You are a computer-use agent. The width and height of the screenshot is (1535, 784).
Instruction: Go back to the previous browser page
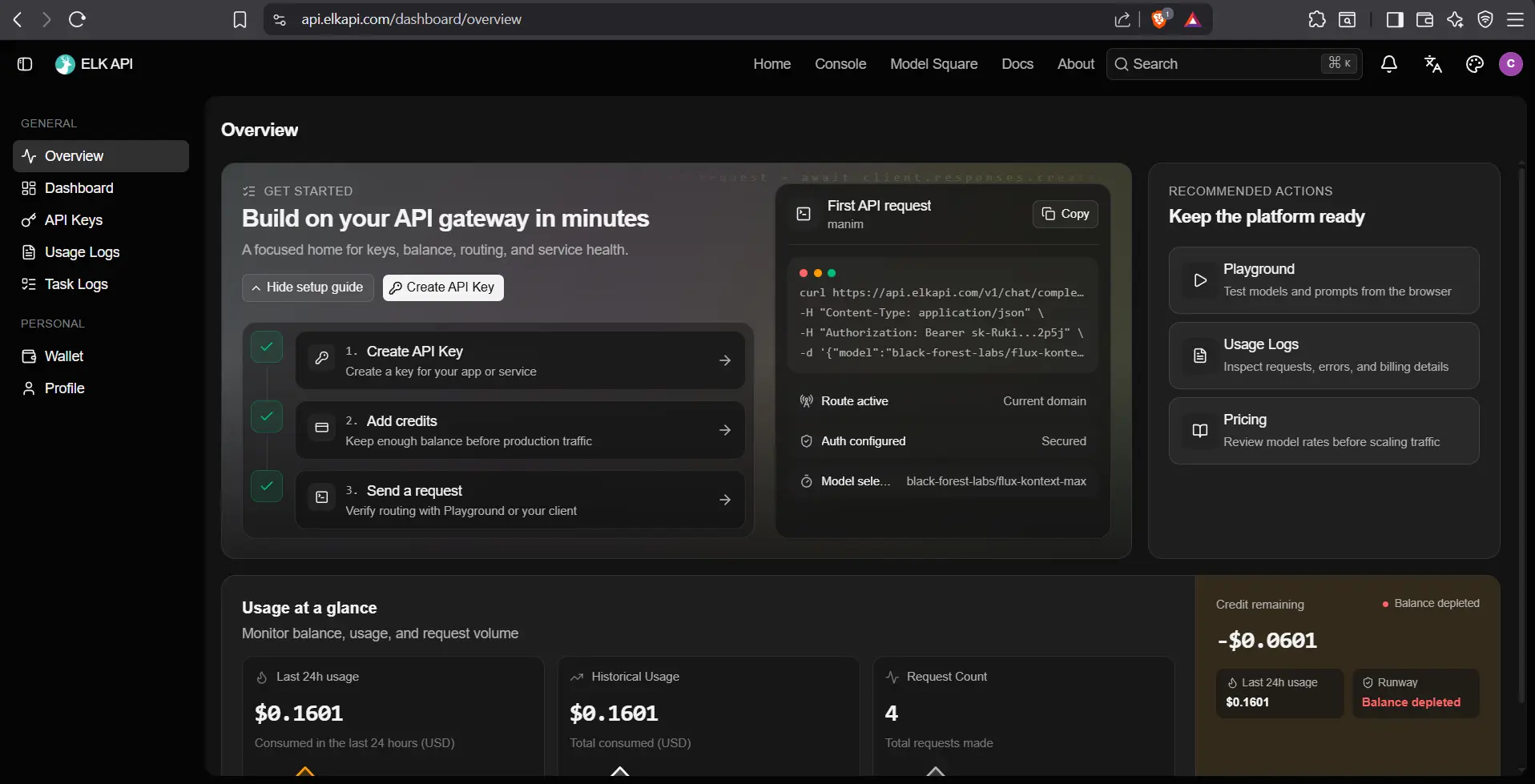(x=18, y=19)
